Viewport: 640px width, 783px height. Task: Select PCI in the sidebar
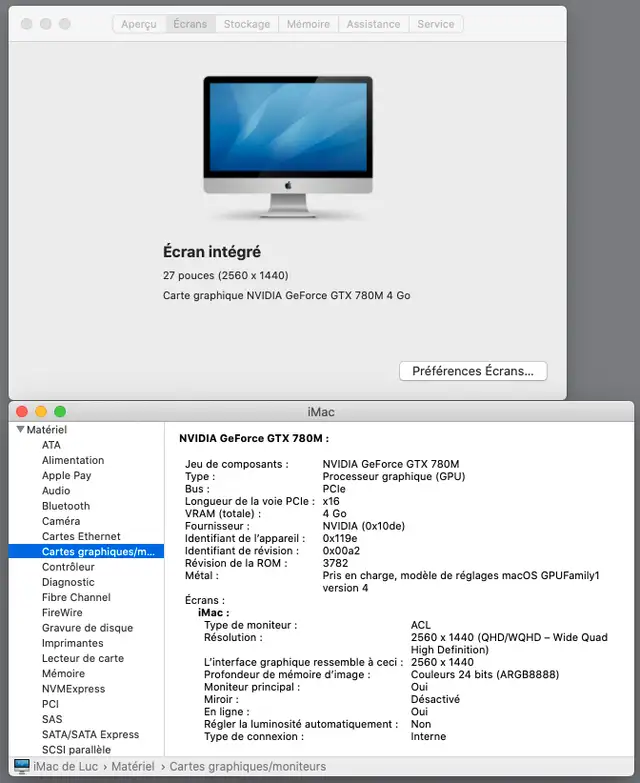[50, 704]
